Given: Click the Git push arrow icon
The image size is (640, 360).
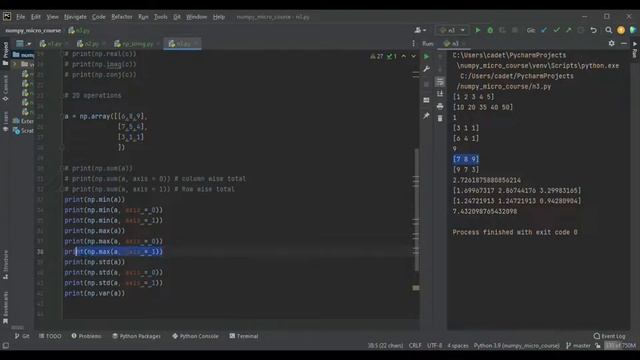Looking at the screenshot, I should (569, 30).
